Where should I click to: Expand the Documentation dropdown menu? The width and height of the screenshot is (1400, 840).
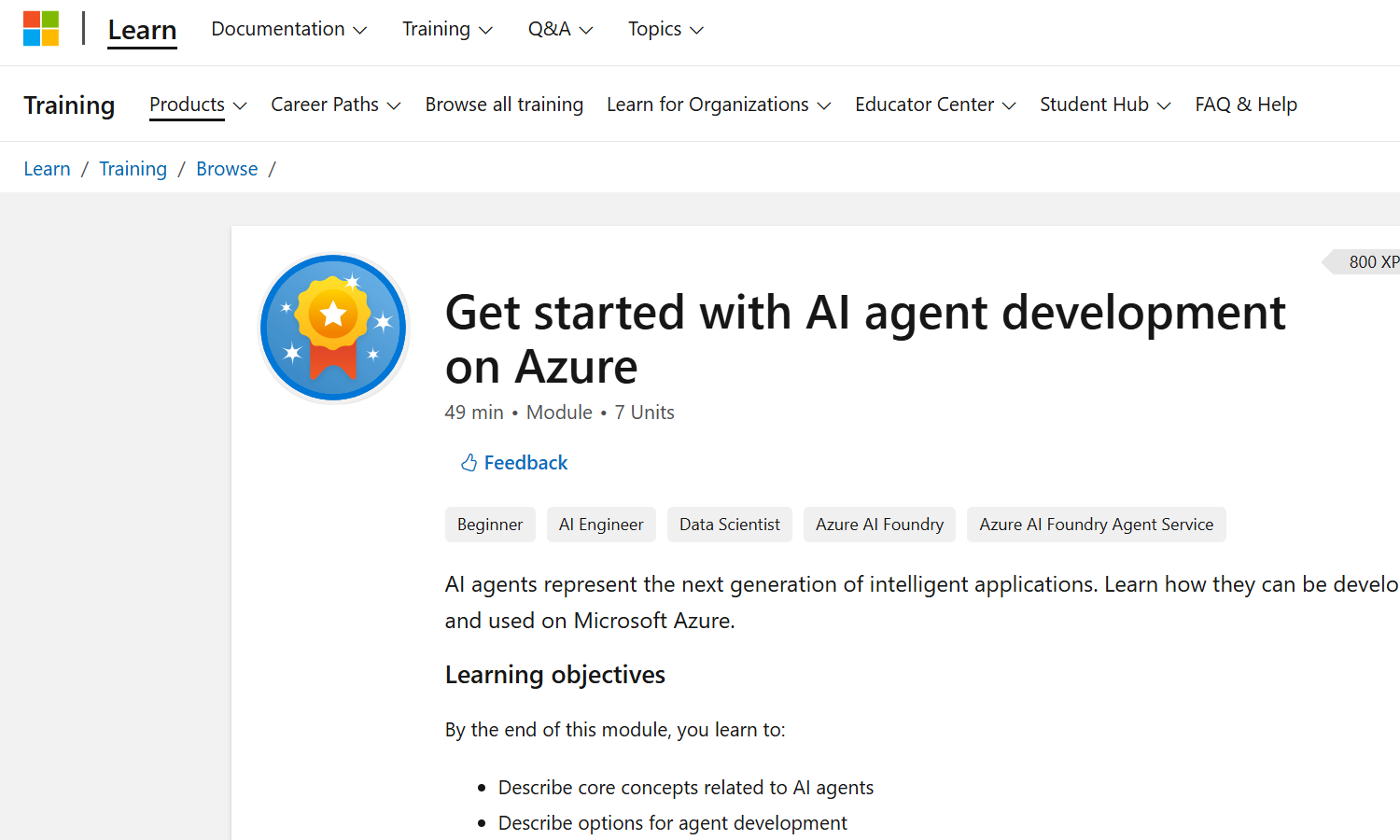click(x=288, y=29)
